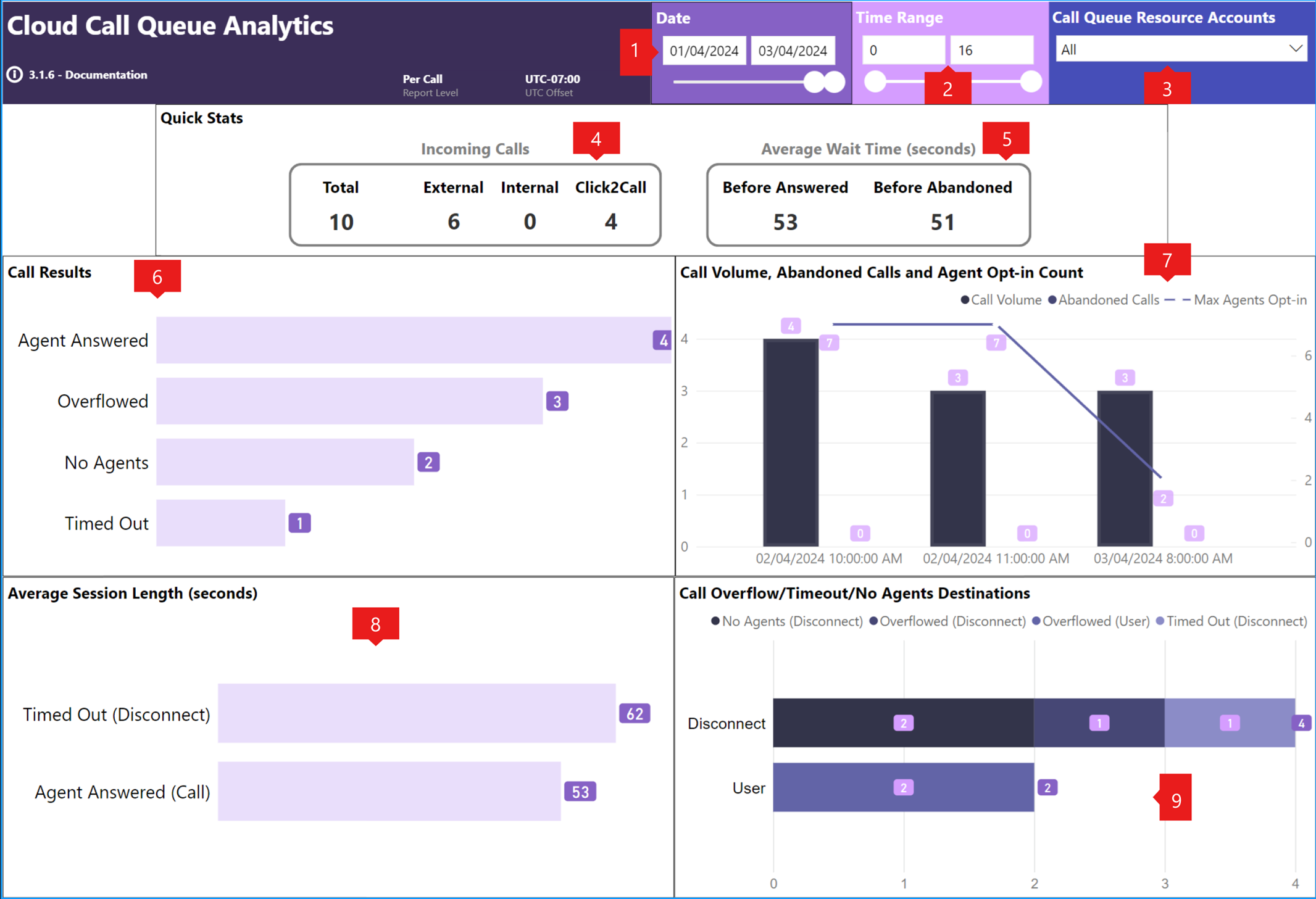Click the Time Range start value 0
The image size is (1316, 899).
(x=902, y=50)
